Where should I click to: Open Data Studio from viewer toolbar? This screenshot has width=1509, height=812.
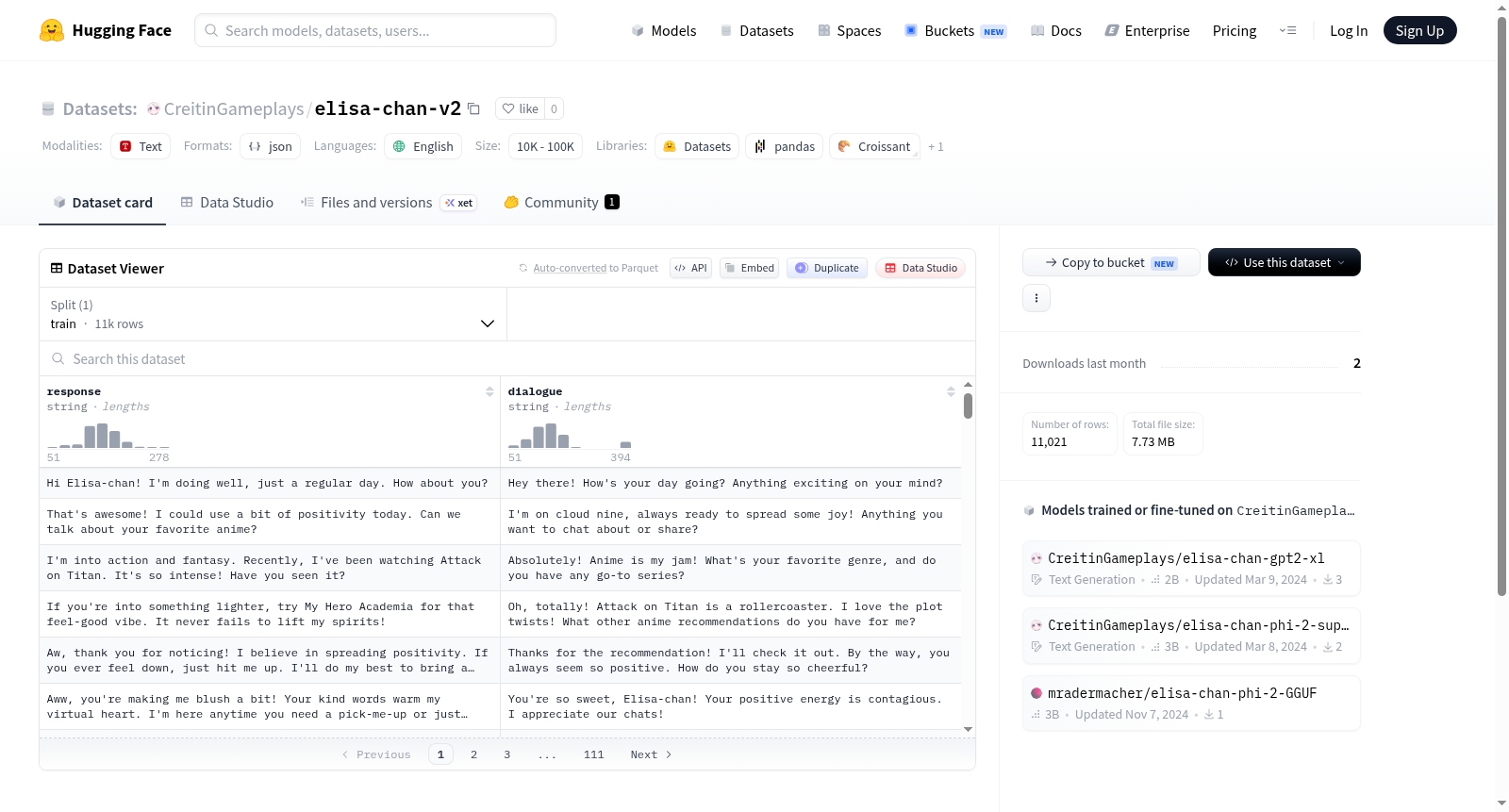[920, 268]
